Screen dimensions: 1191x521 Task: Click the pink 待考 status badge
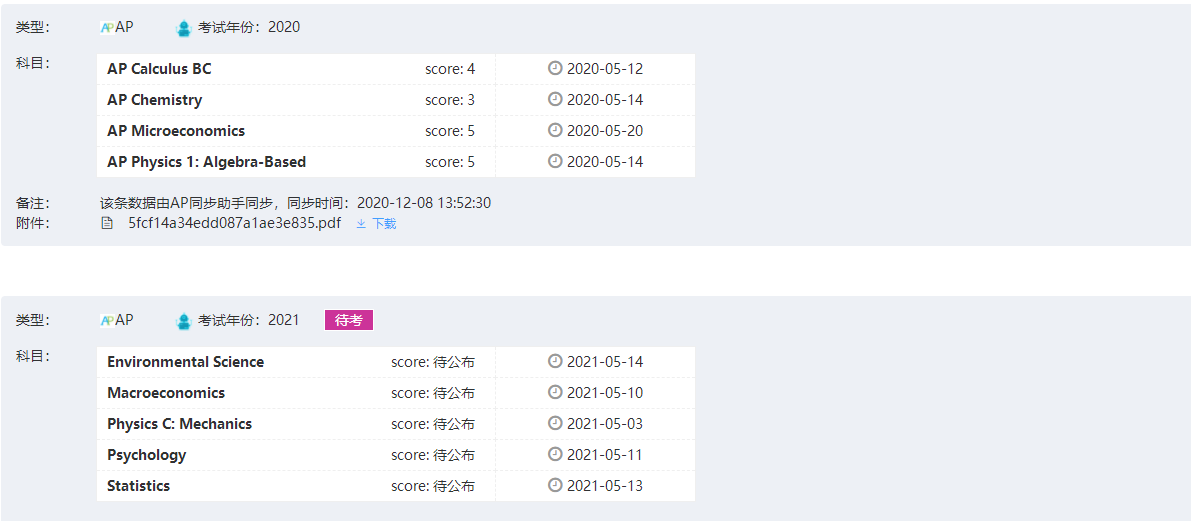(349, 320)
